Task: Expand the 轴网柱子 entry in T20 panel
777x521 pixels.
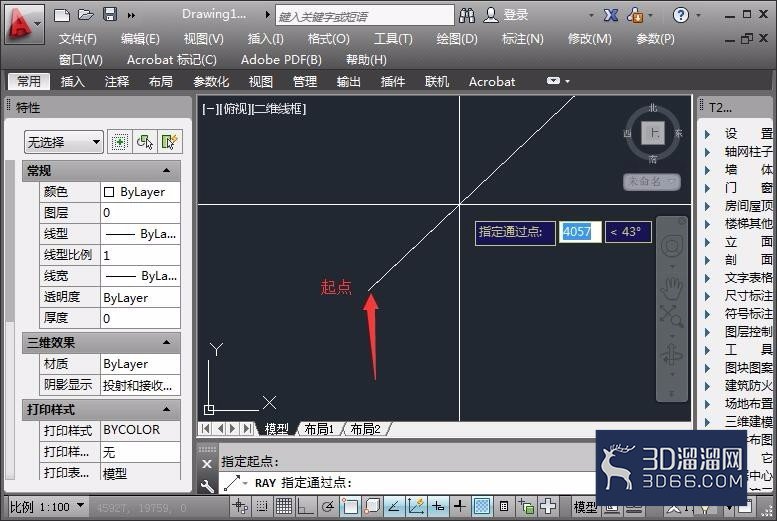Action: [x=708, y=152]
